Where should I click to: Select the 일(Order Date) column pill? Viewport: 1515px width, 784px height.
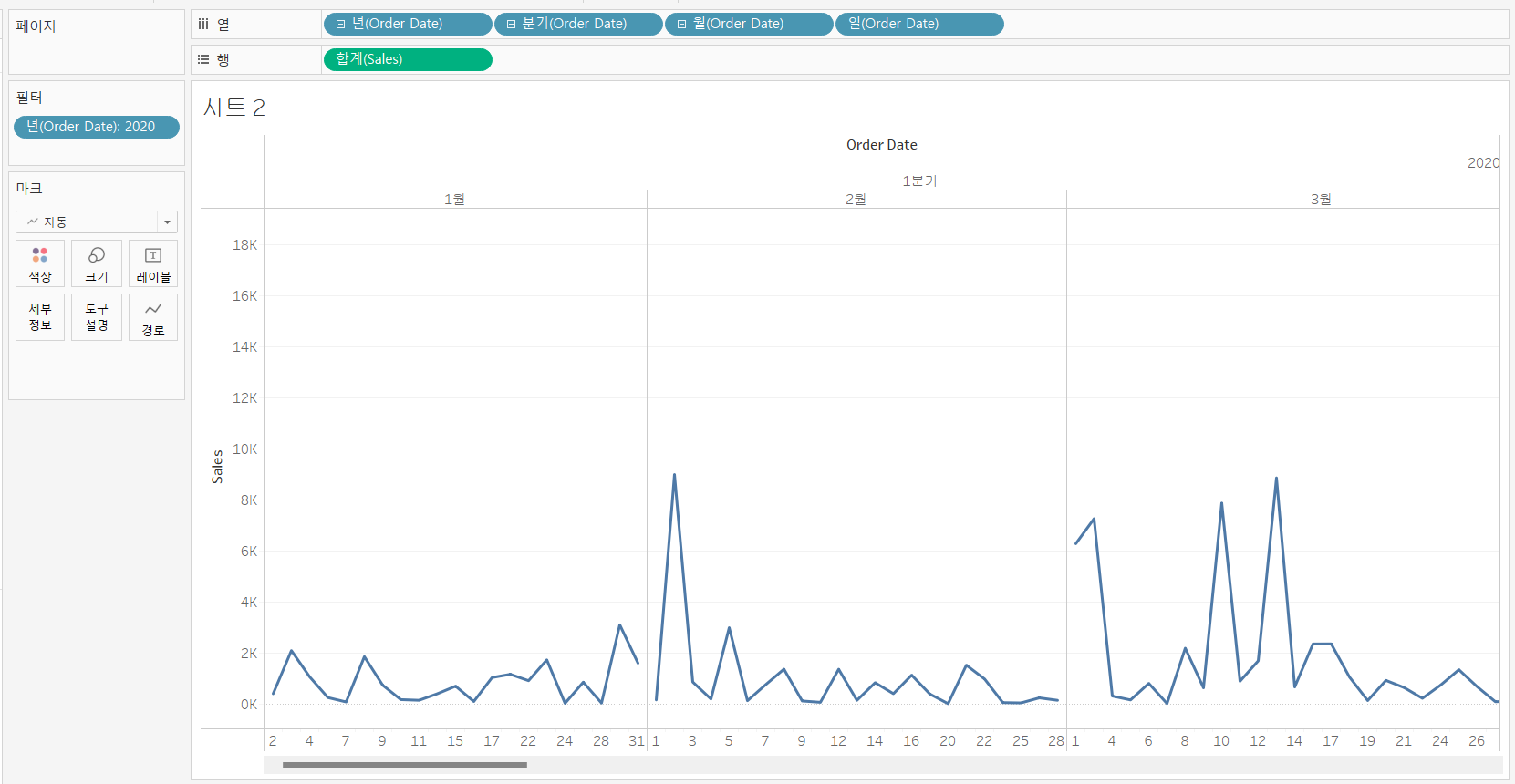pyautogui.click(x=919, y=25)
